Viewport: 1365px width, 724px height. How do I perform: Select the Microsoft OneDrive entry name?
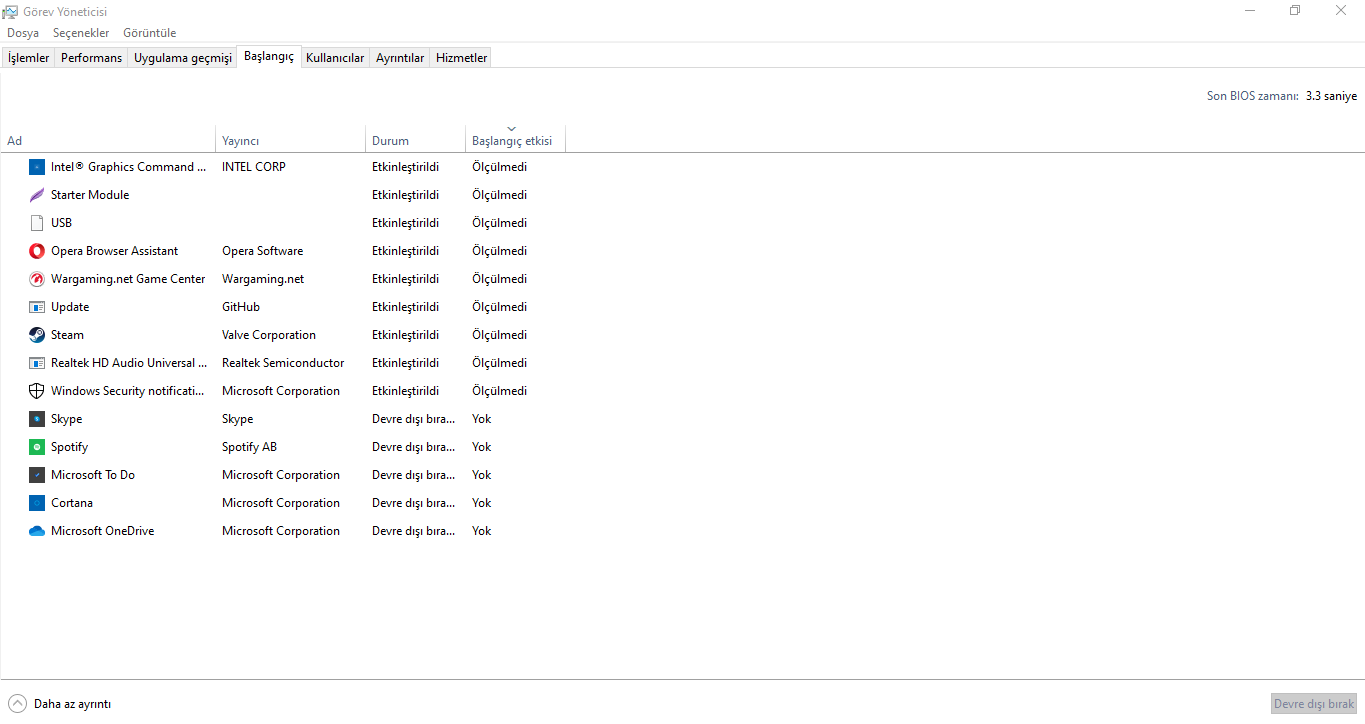point(103,531)
